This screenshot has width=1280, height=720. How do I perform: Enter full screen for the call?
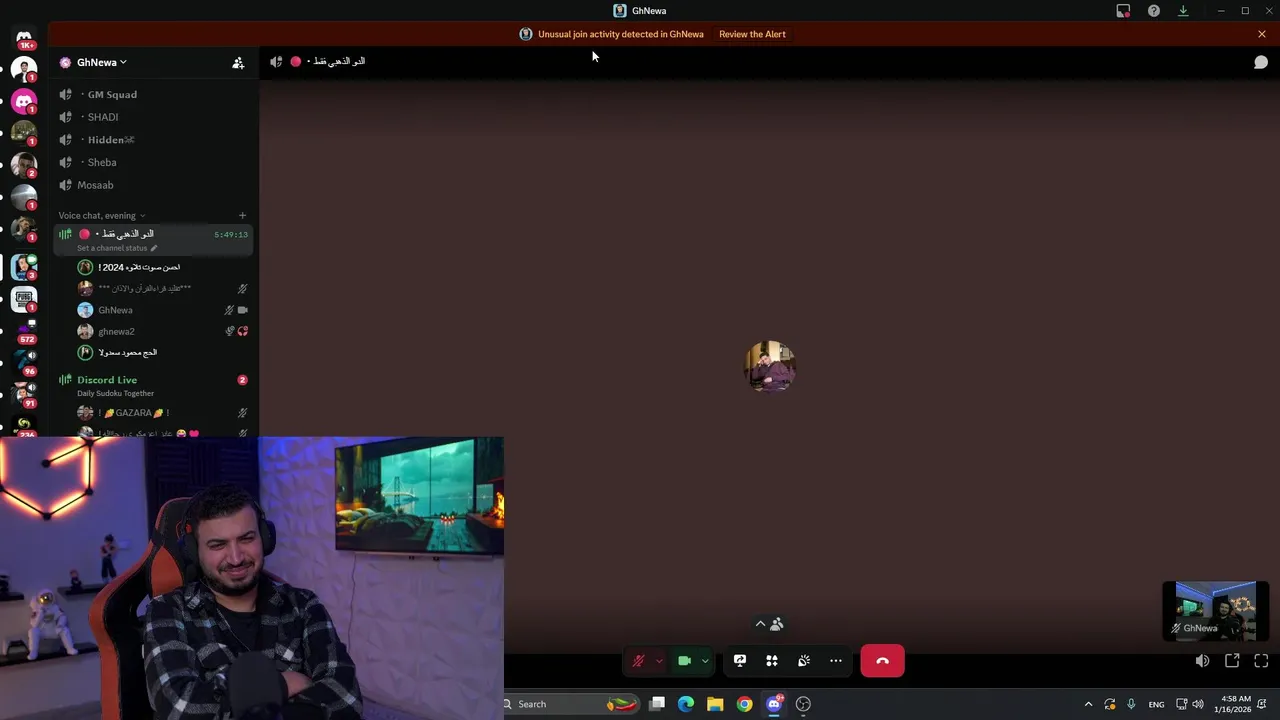[1261, 661]
